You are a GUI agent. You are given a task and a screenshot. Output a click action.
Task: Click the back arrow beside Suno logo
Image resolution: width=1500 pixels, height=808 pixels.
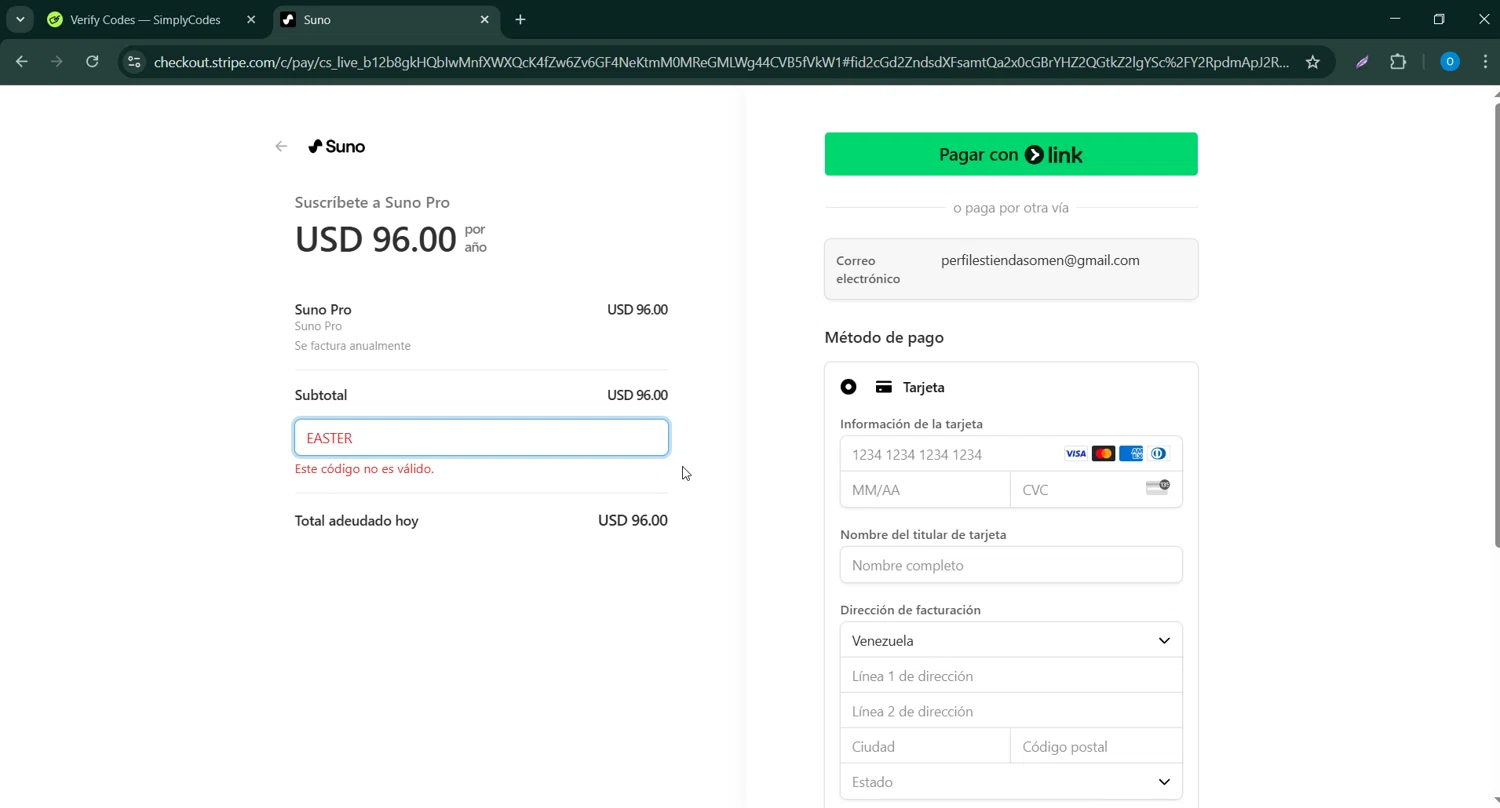point(281,147)
